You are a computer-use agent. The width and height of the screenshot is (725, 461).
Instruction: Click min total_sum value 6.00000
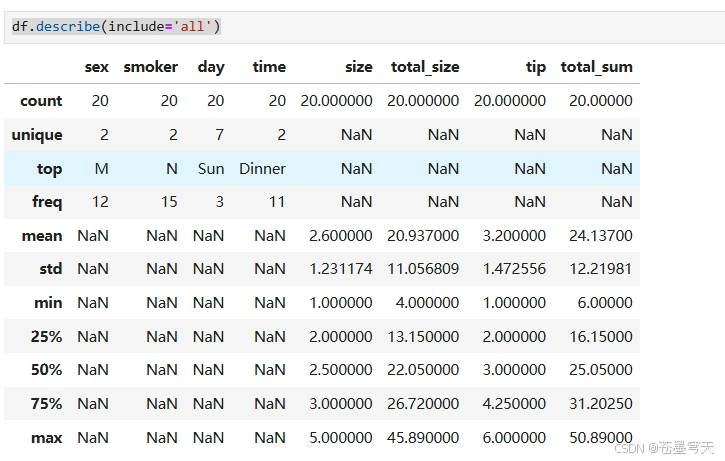(605, 303)
